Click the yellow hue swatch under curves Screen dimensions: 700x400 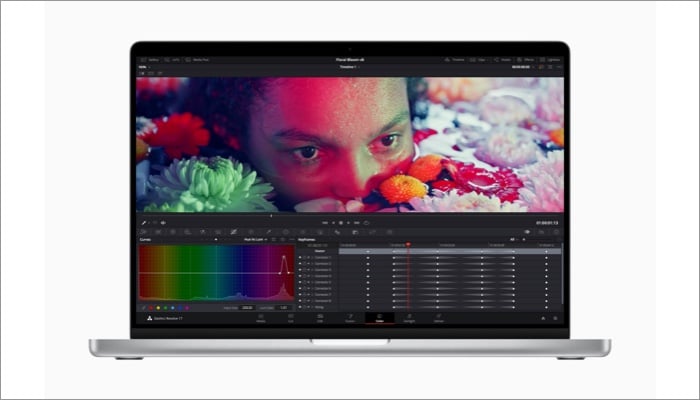point(158,308)
